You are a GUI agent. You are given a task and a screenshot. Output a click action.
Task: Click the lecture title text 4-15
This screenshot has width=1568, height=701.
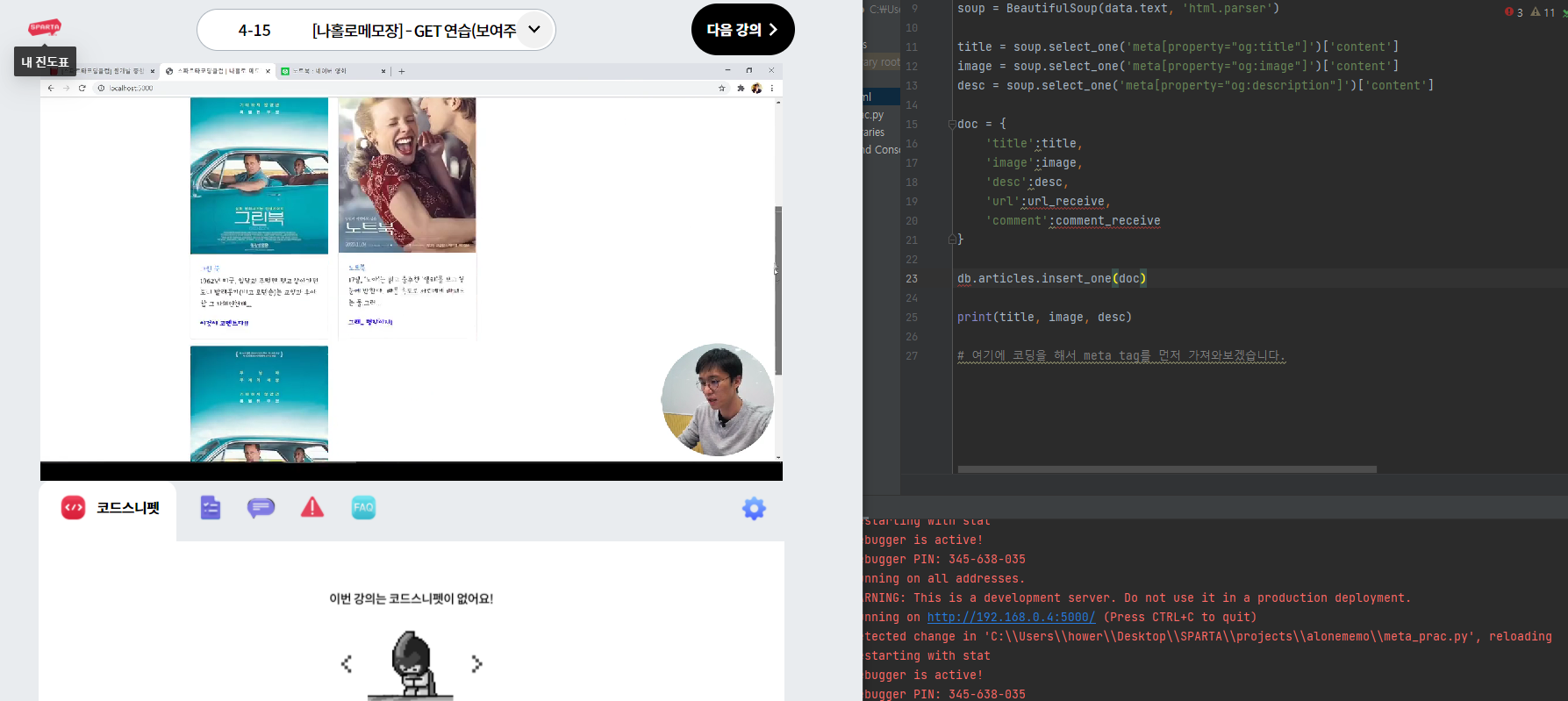pos(254,31)
